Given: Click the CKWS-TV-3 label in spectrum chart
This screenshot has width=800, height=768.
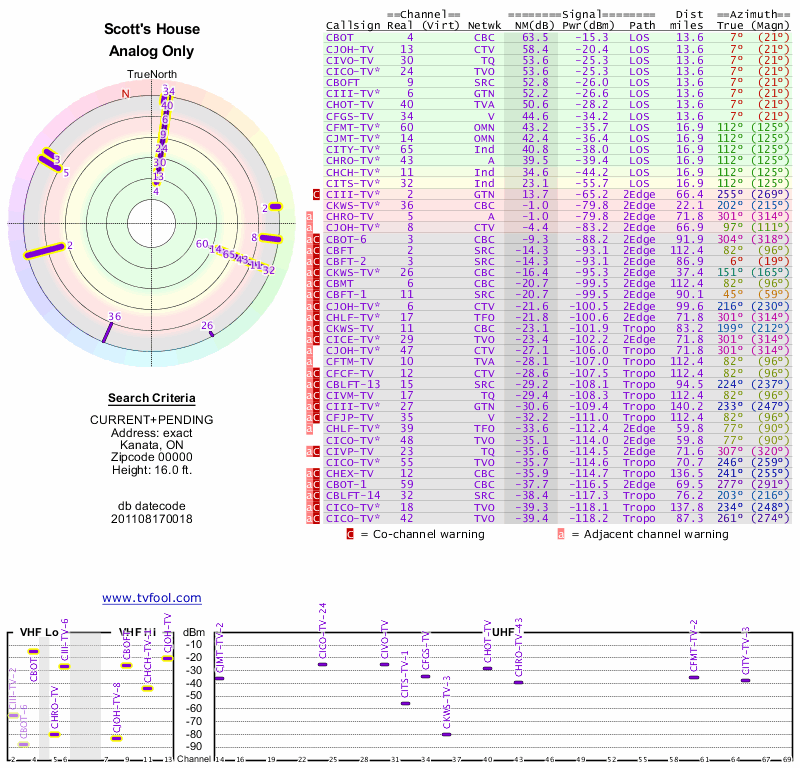Looking at the screenshot, I should [447, 703].
